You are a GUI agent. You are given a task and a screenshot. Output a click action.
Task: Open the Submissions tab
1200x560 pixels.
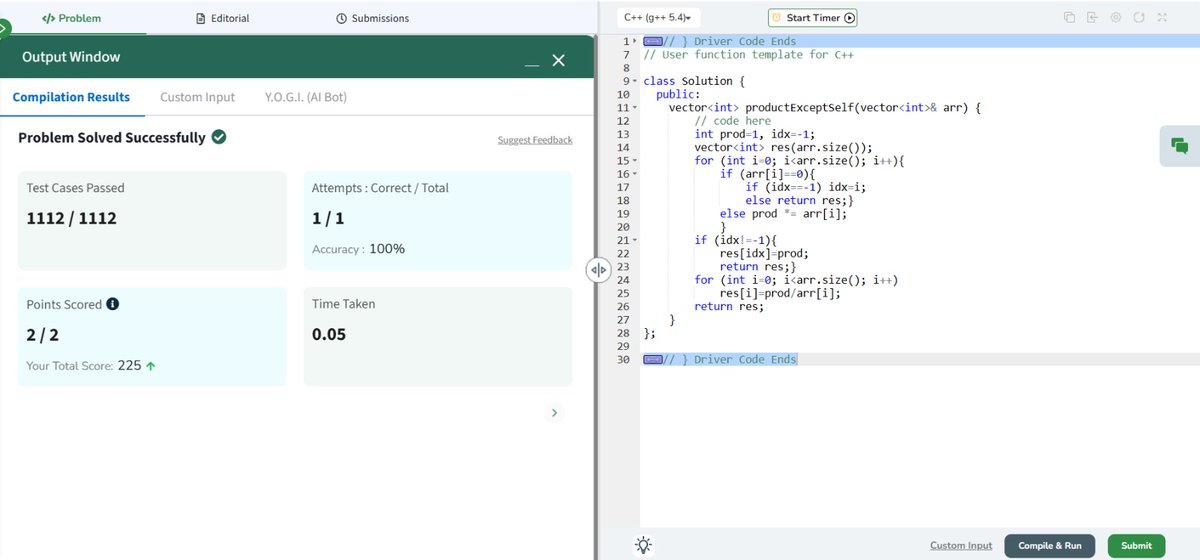coord(373,18)
